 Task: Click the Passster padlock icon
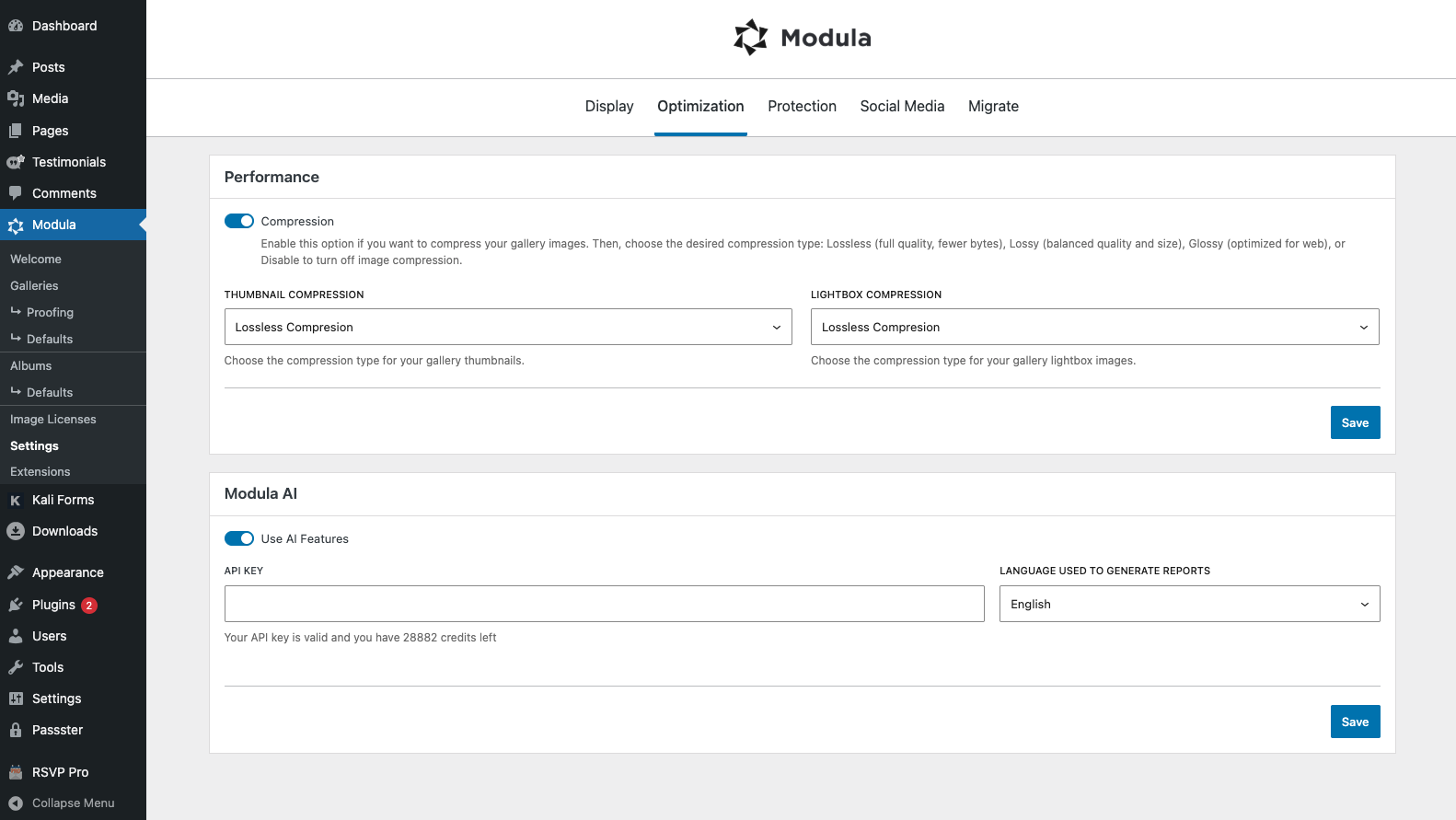click(16, 730)
